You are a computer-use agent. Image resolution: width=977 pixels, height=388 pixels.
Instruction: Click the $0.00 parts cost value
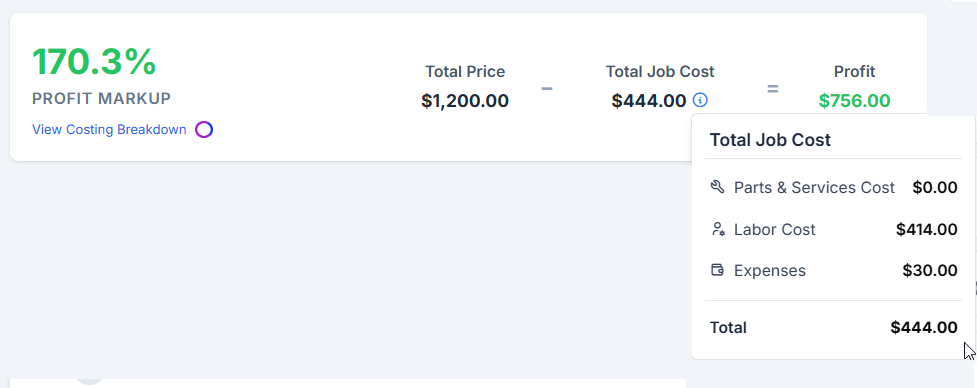point(935,187)
